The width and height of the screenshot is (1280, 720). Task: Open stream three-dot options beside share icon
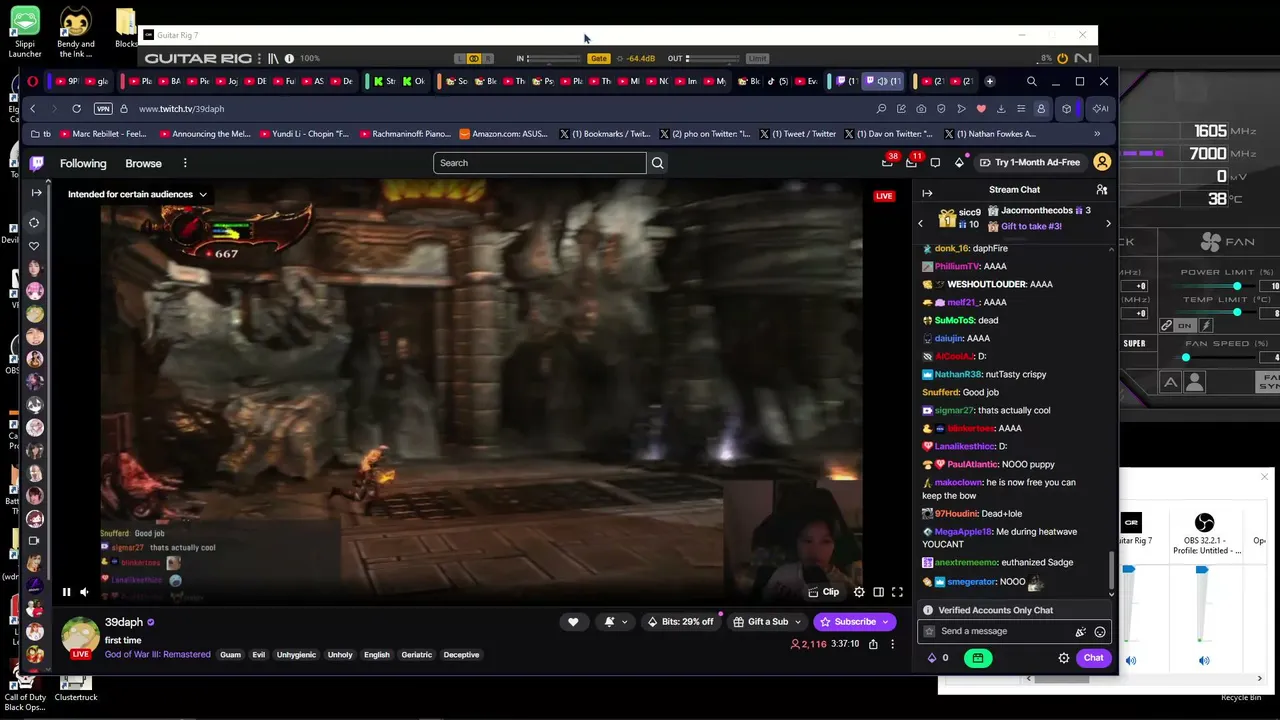pyautogui.click(x=895, y=644)
